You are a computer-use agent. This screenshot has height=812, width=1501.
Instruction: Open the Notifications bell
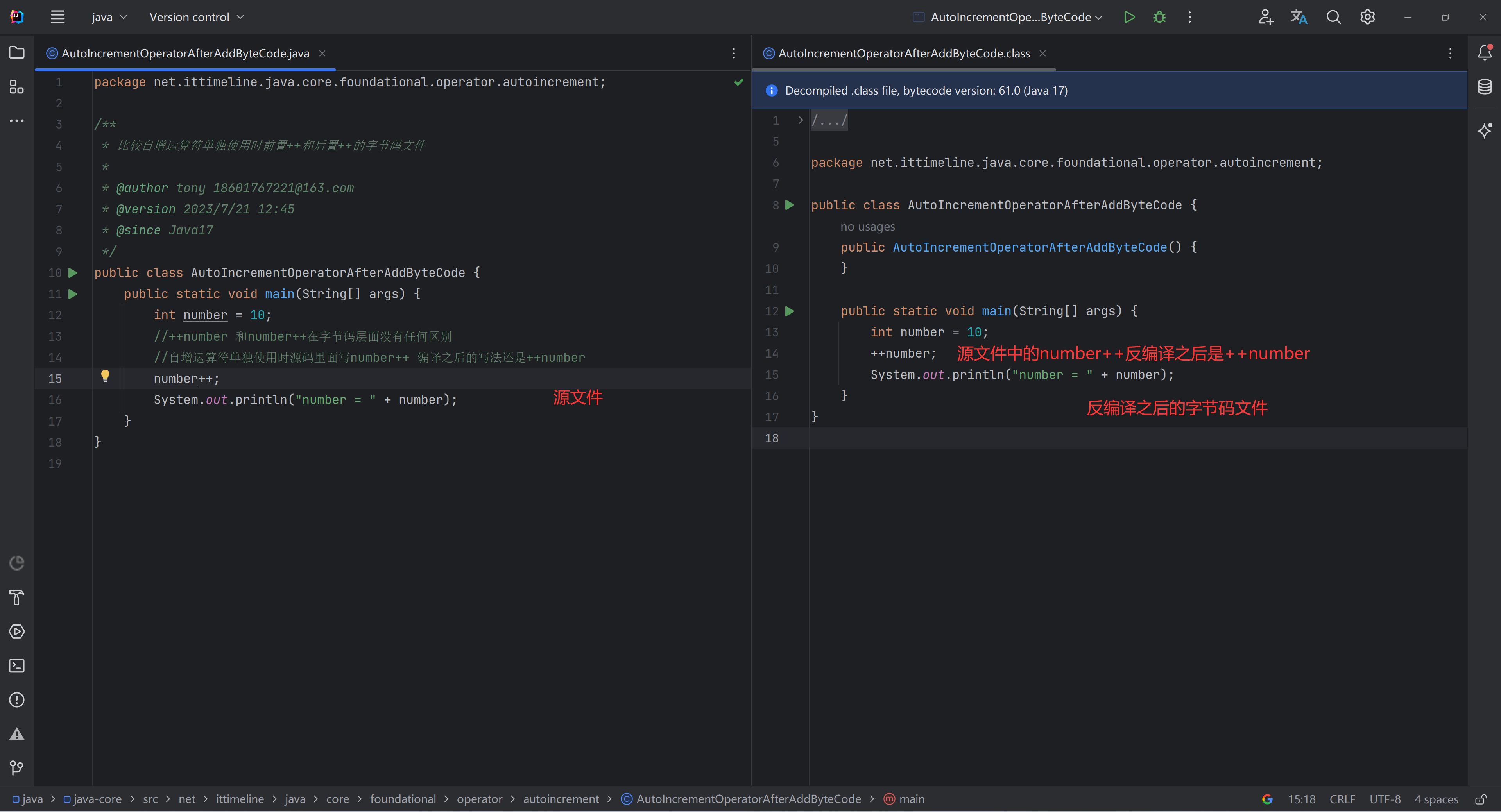tap(1485, 52)
